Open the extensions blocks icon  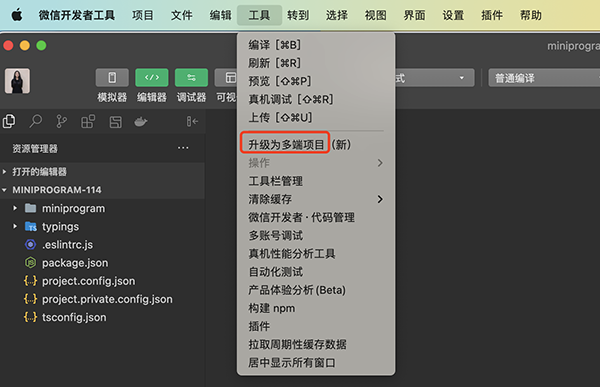88,122
